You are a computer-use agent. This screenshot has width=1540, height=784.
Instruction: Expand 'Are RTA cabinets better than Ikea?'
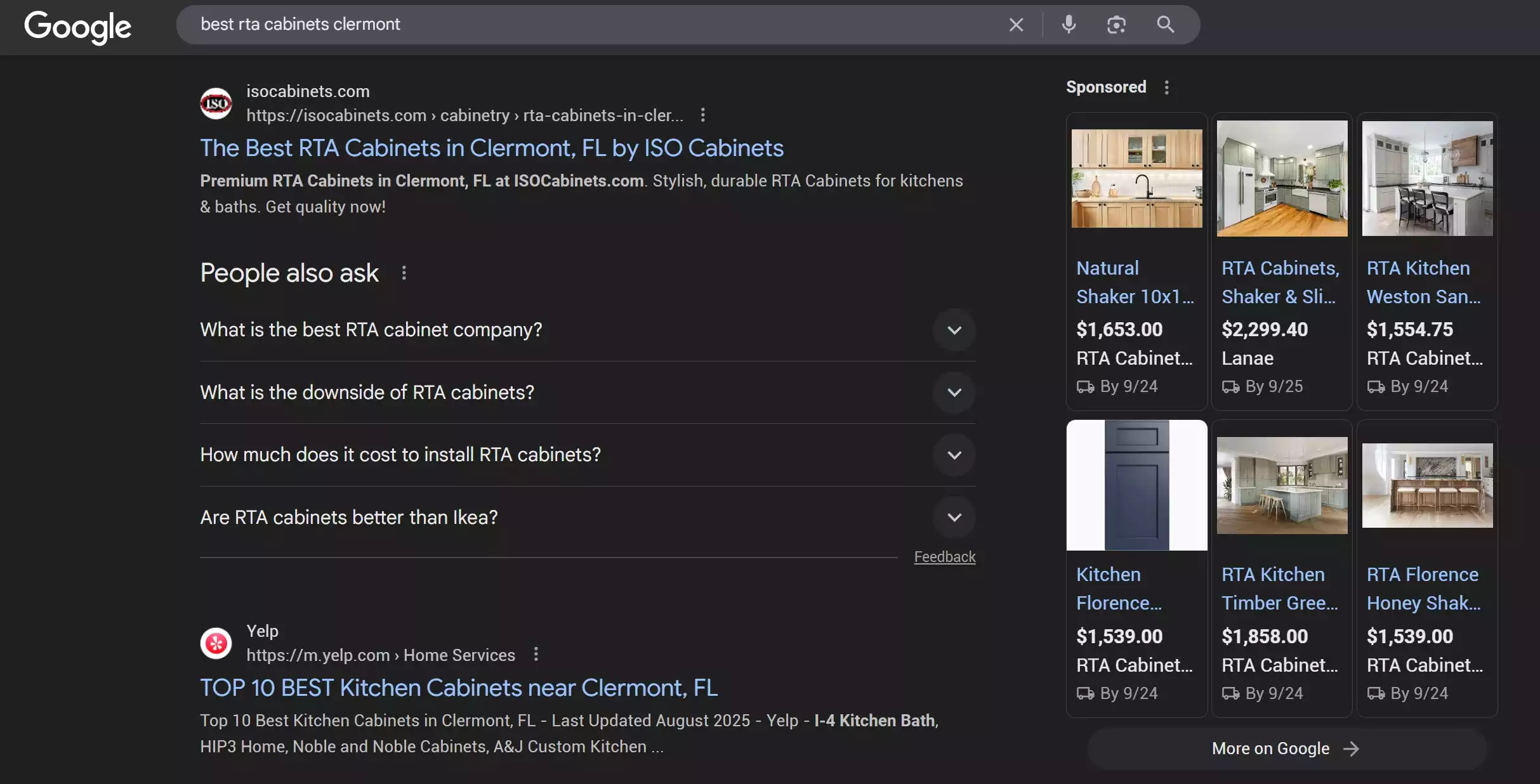[954, 518]
